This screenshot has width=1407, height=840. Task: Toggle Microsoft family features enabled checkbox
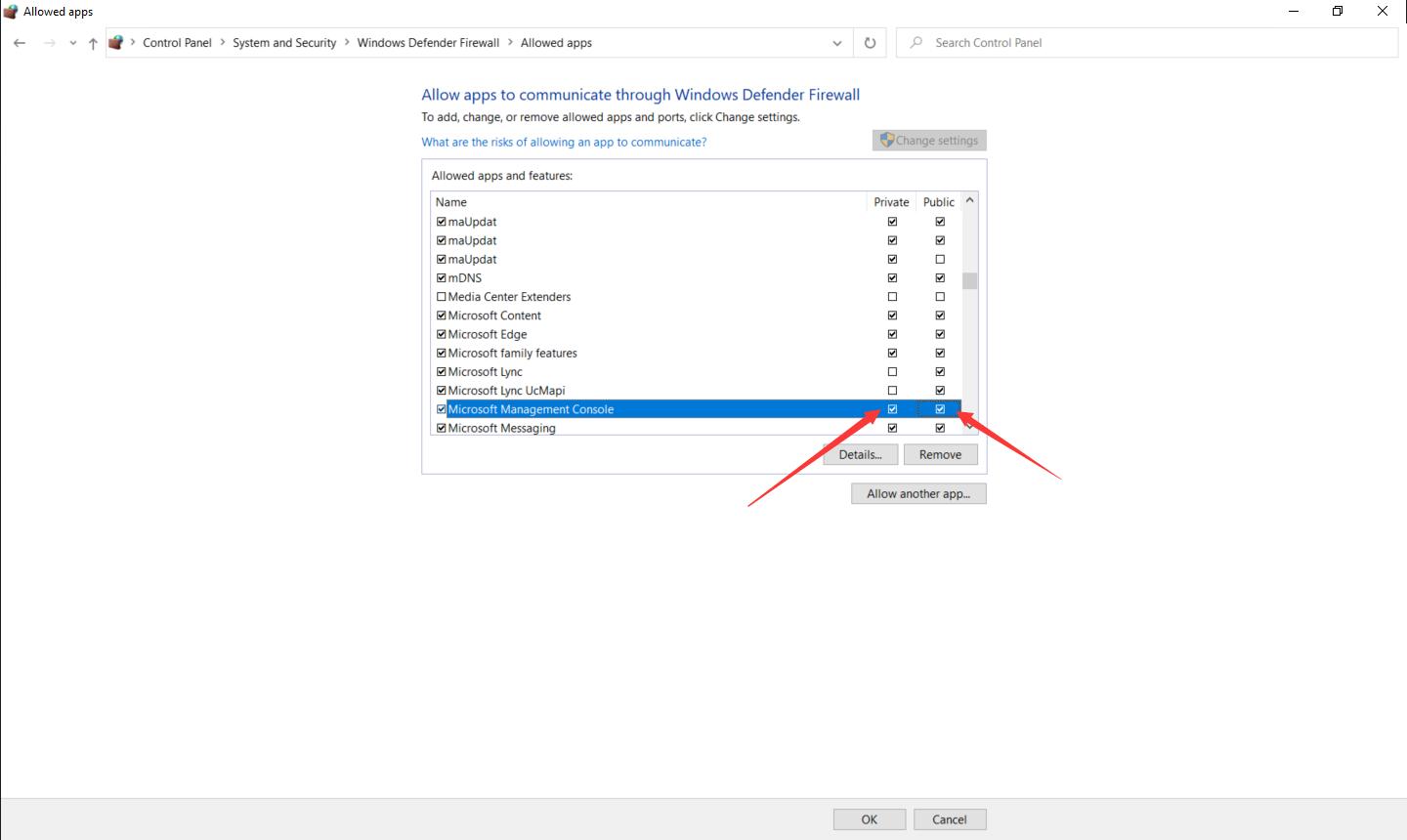[442, 353]
